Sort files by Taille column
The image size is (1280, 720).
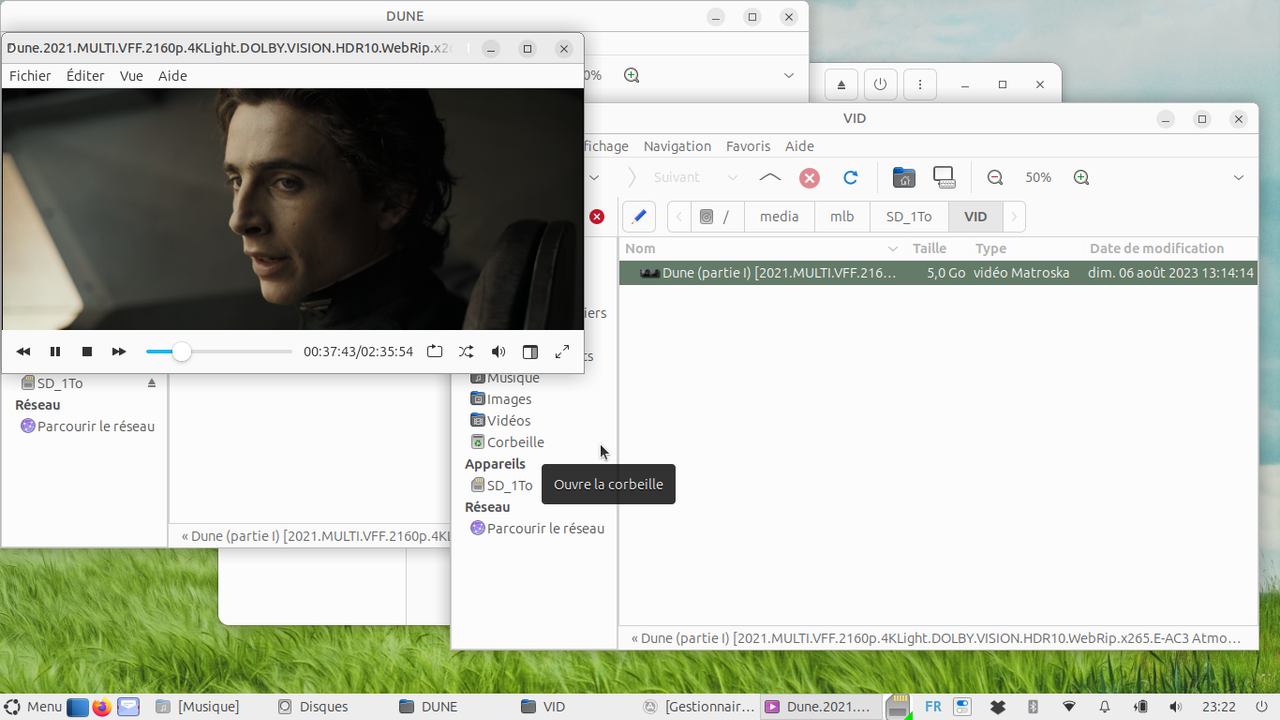[929, 248]
